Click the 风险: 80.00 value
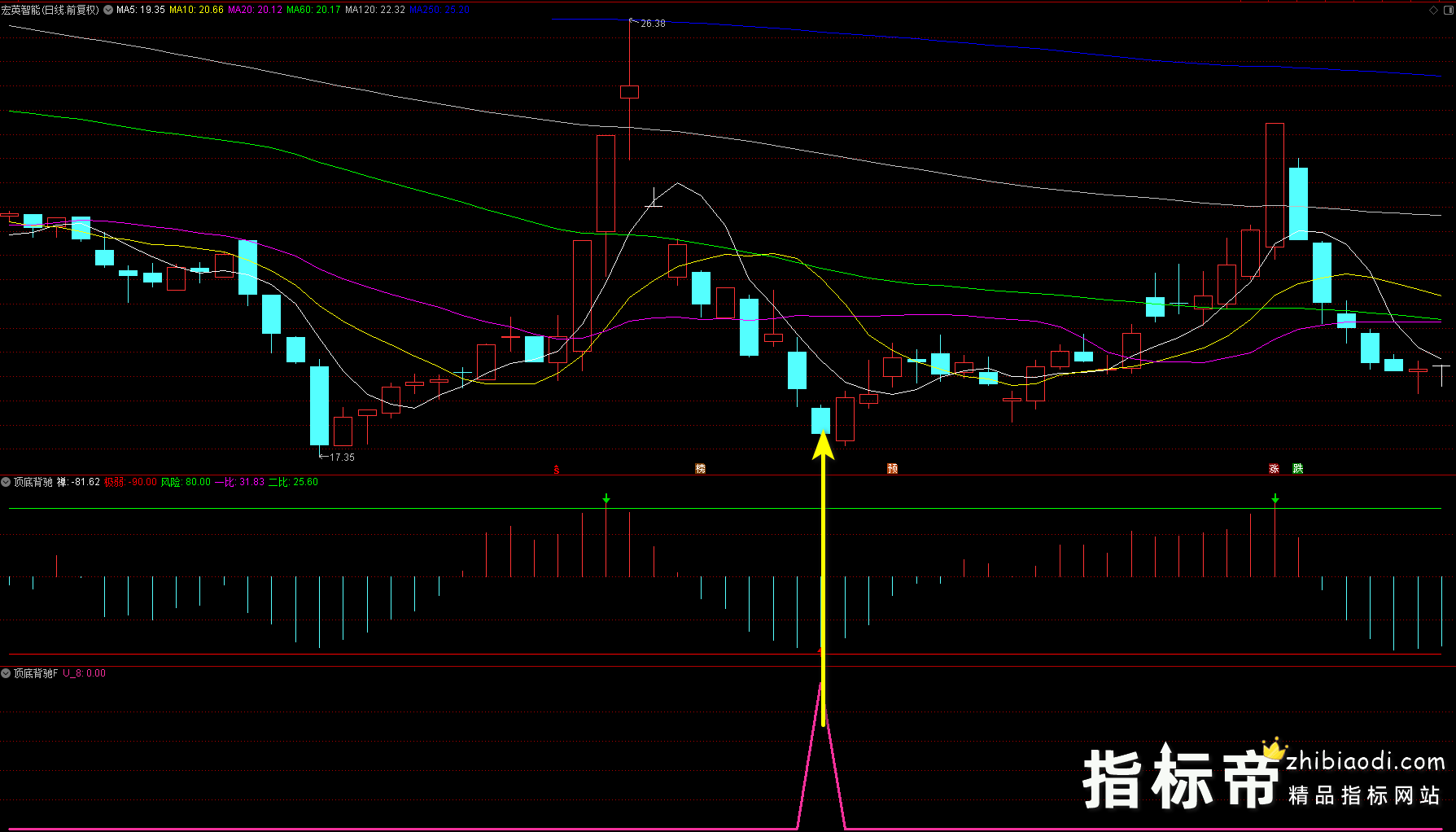This screenshot has height=832, width=1456. coord(186,482)
